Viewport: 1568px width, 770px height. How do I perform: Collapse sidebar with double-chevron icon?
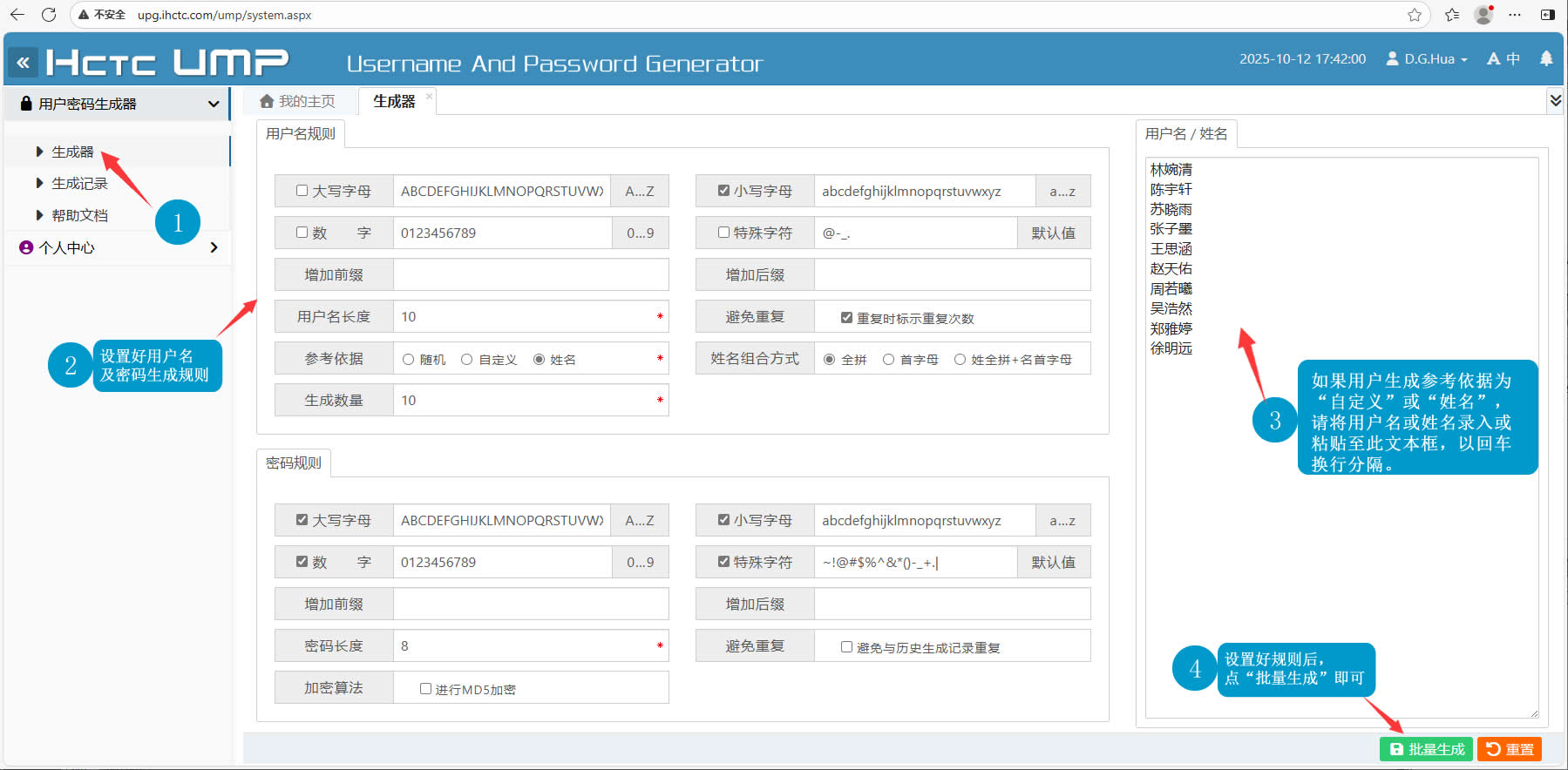23,63
